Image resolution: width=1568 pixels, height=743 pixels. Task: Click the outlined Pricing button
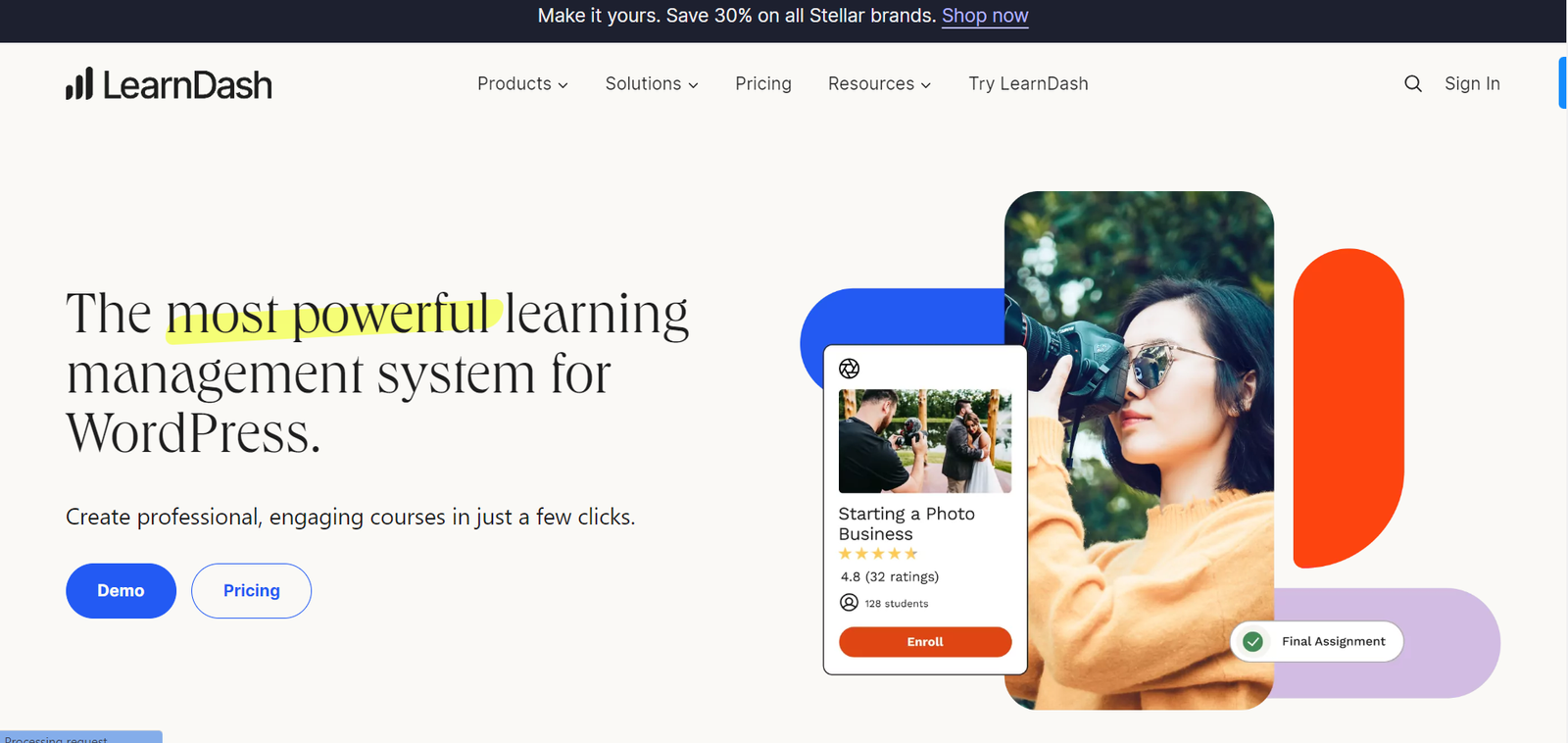tap(251, 590)
